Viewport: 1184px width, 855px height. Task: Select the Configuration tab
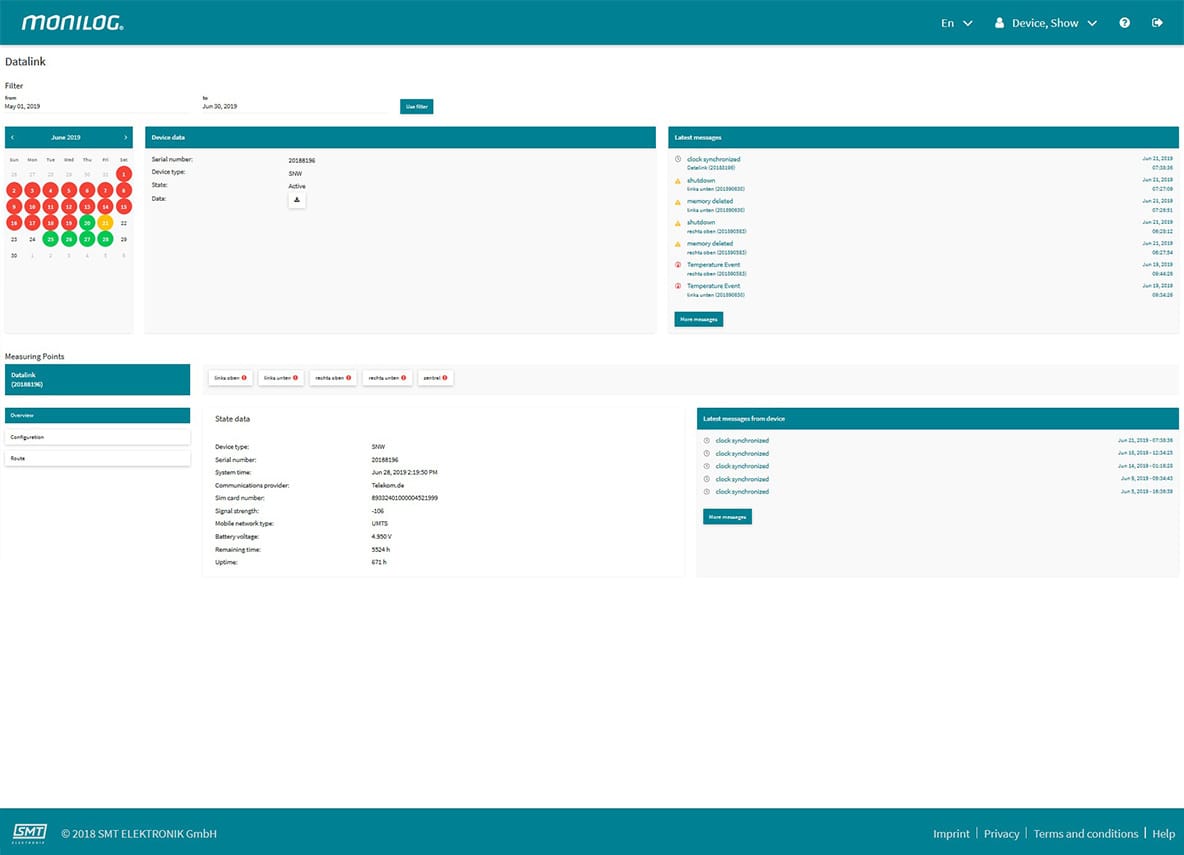pos(97,437)
